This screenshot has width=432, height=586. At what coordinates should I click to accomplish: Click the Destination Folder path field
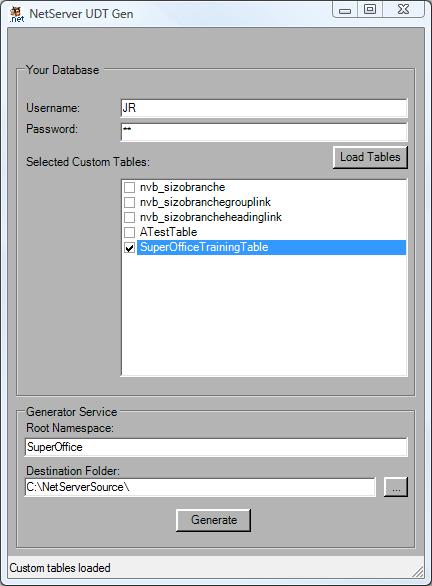(200, 487)
